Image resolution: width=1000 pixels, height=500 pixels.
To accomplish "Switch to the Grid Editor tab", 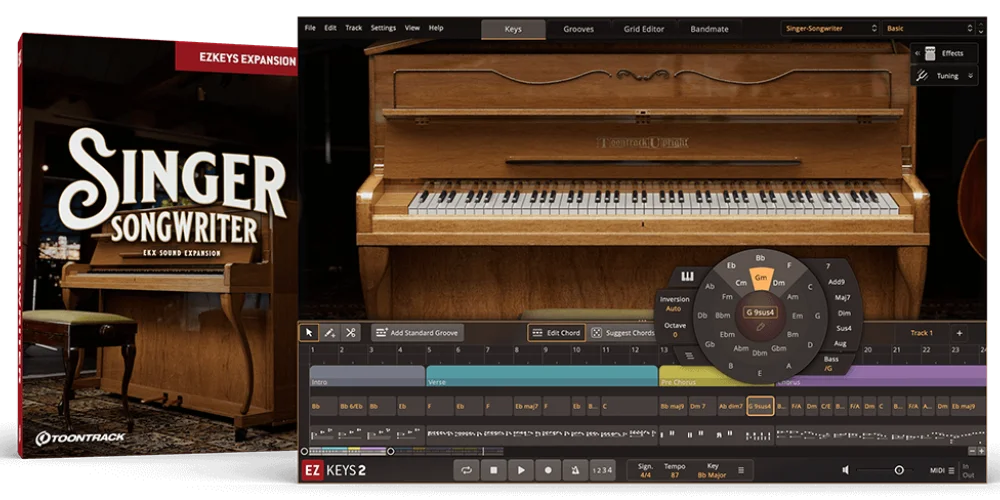I will [643, 29].
